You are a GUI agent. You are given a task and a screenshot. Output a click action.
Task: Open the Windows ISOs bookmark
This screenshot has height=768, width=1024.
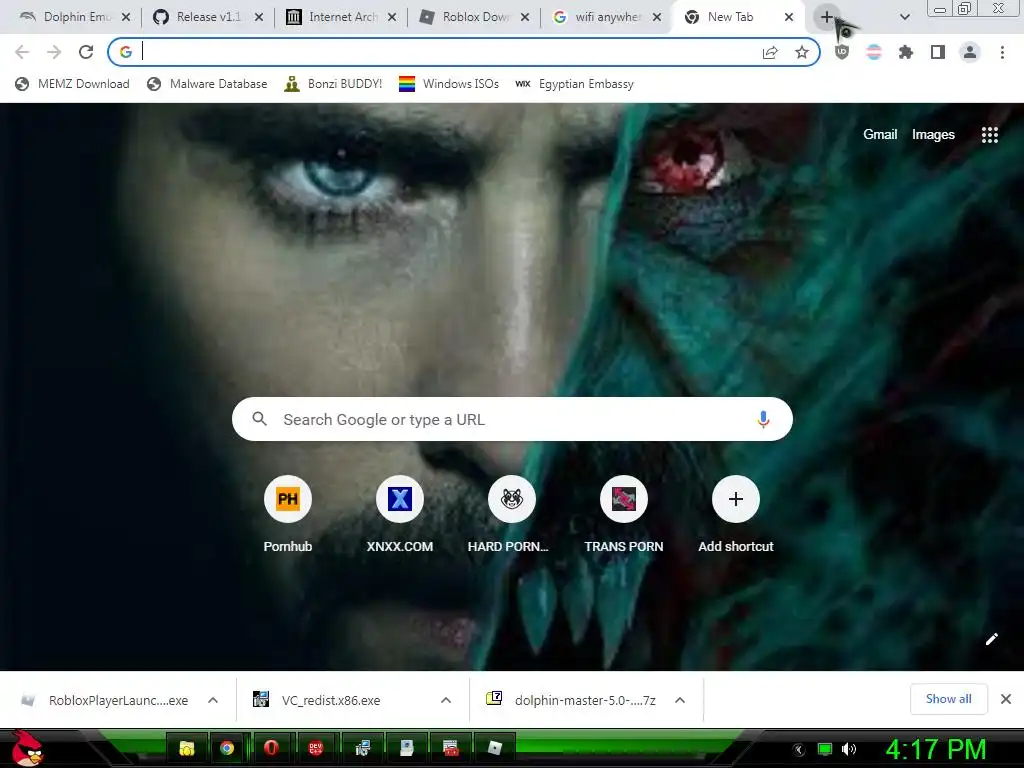(449, 84)
